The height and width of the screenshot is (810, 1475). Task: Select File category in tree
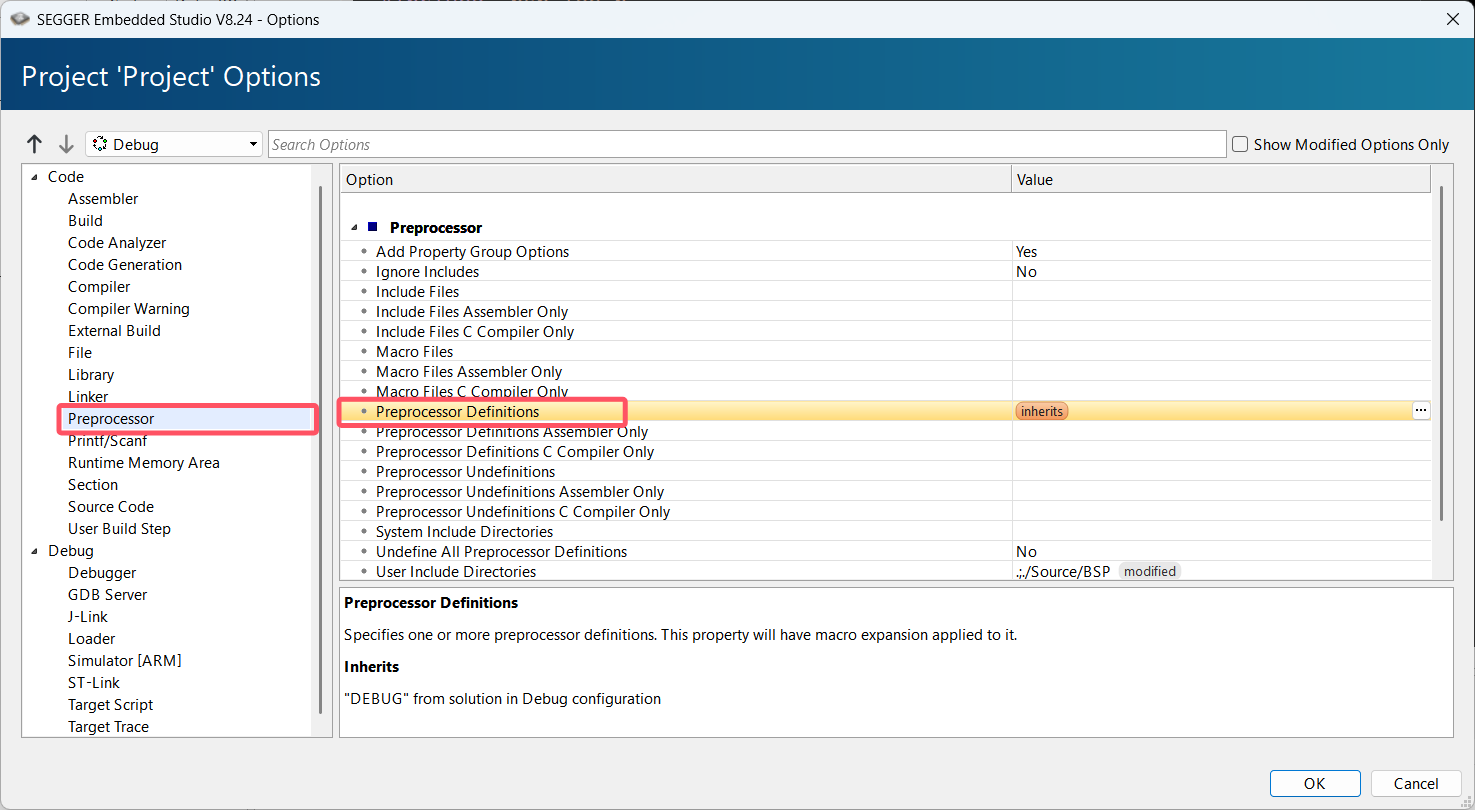tap(80, 353)
